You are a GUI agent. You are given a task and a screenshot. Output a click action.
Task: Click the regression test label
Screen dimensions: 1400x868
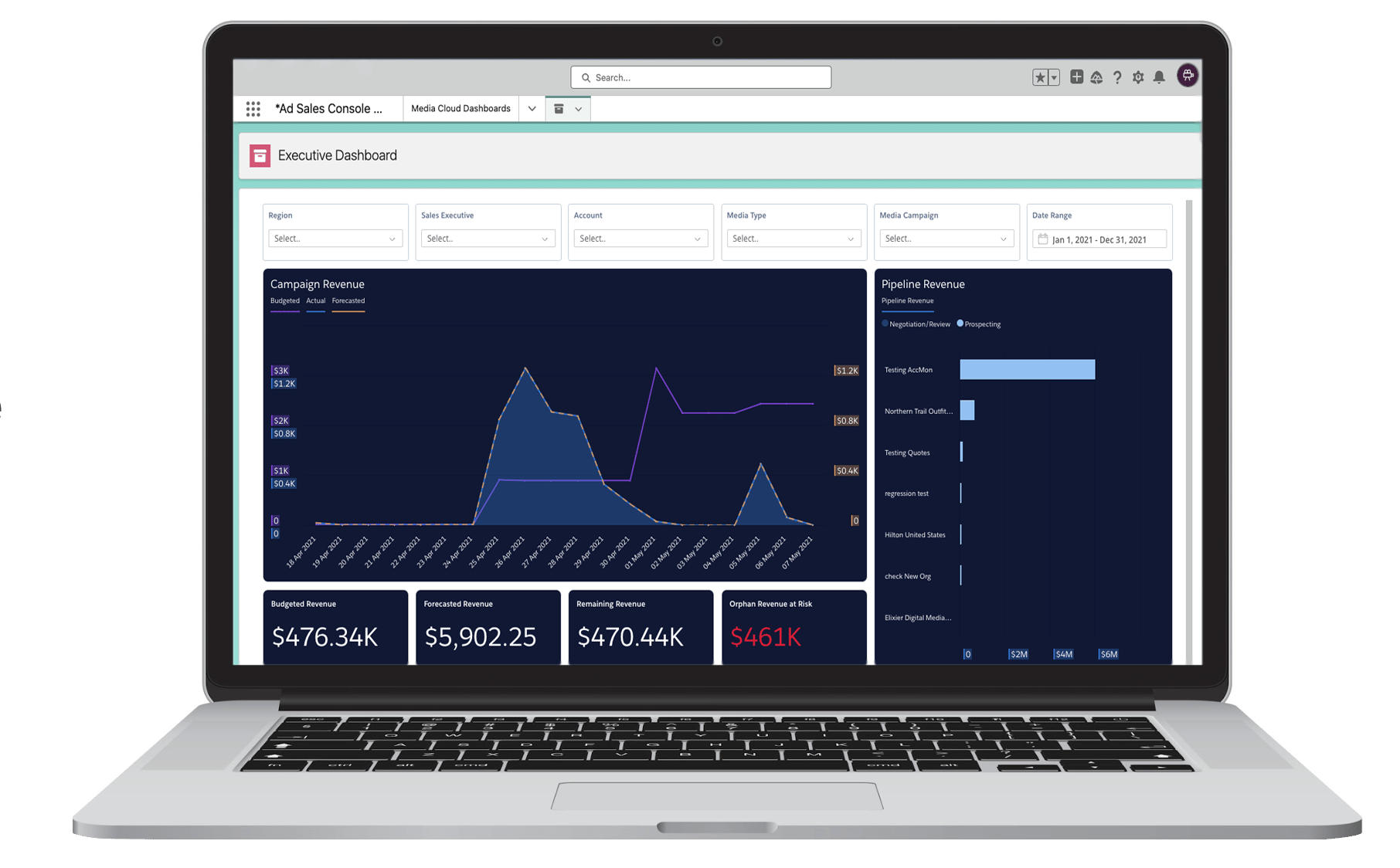[x=906, y=493]
